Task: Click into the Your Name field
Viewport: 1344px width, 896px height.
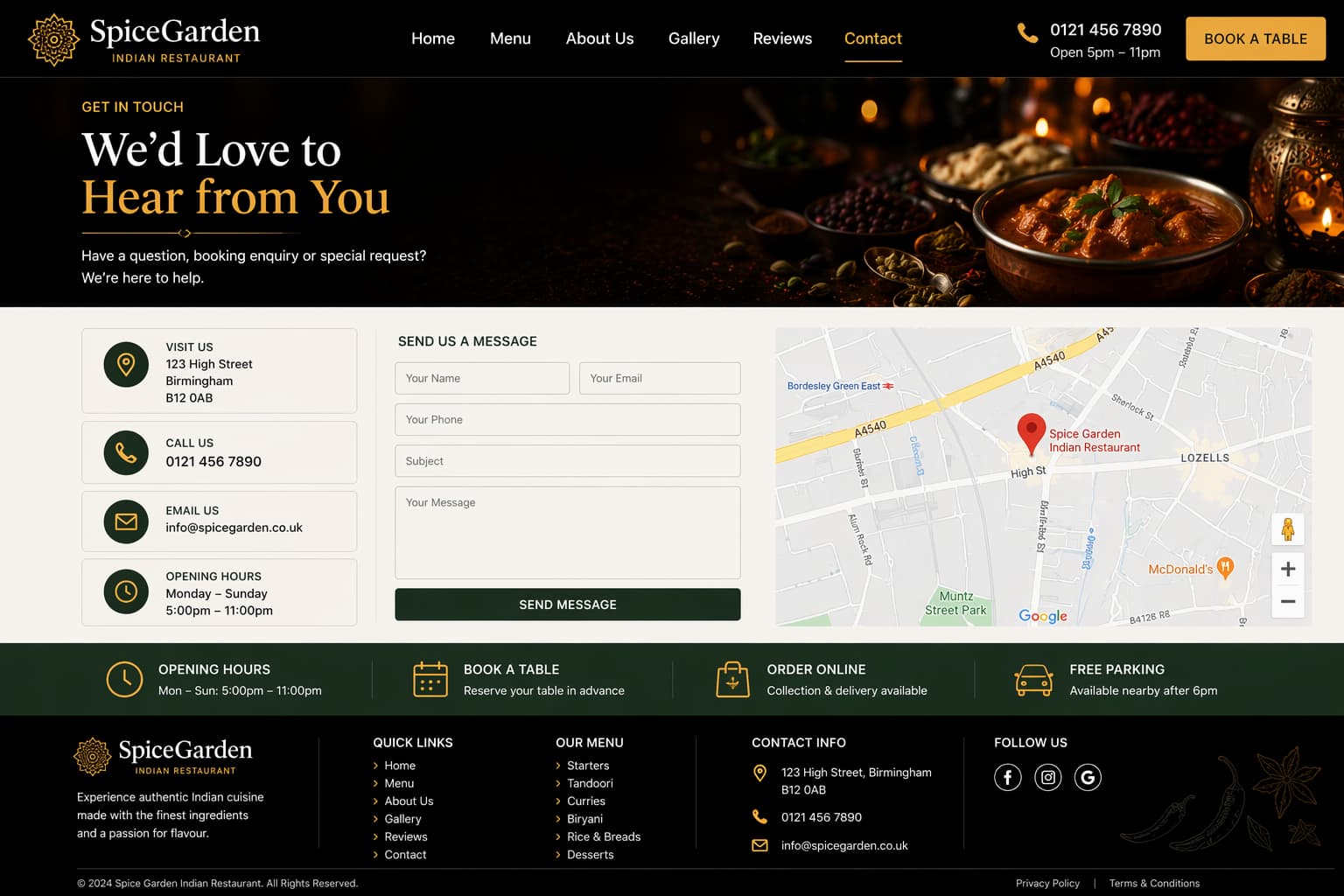Action: tap(482, 379)
